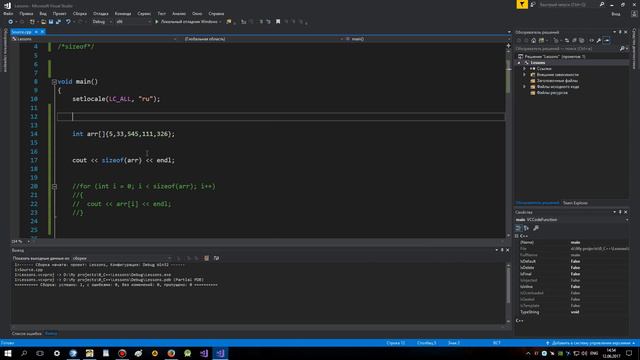The height and width of the screenshot is (360, 640).
Task: Close the Source.cpp tab
Action: pyautogui.click(x=42, y=32)
